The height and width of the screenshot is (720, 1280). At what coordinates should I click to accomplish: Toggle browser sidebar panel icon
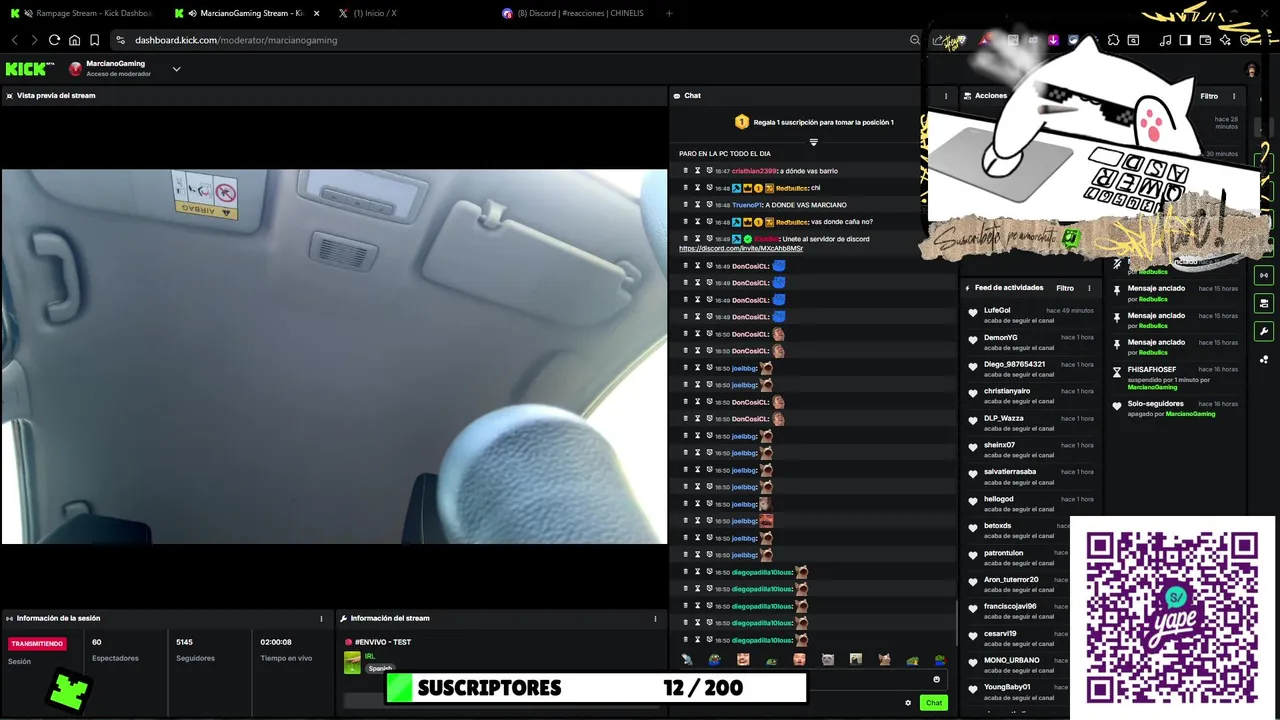coord(1185,40)
